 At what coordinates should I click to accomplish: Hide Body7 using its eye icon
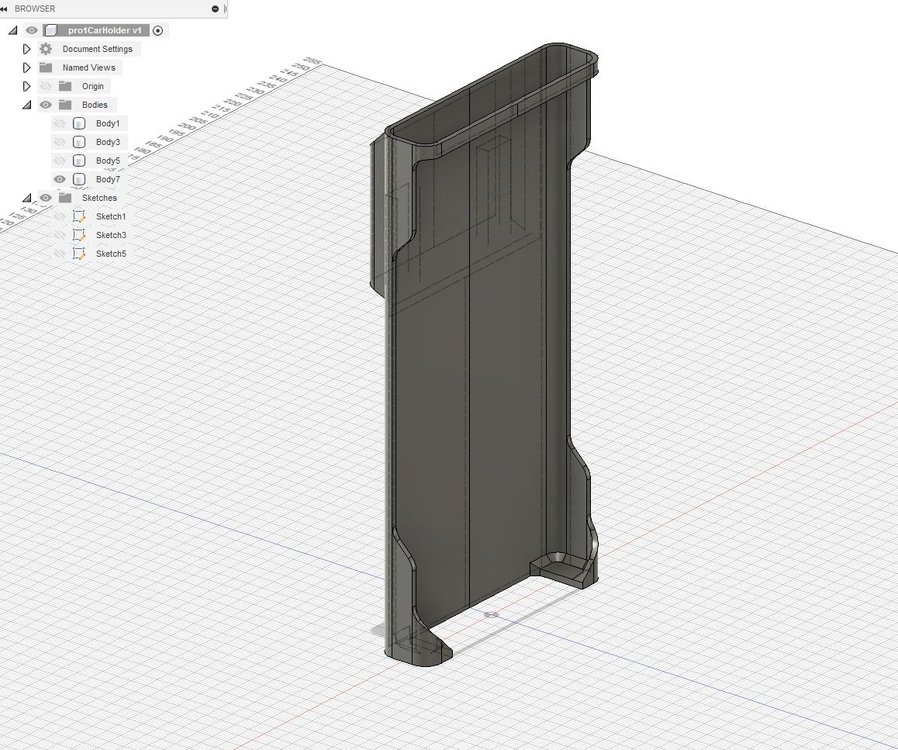(x=60, y=179)
